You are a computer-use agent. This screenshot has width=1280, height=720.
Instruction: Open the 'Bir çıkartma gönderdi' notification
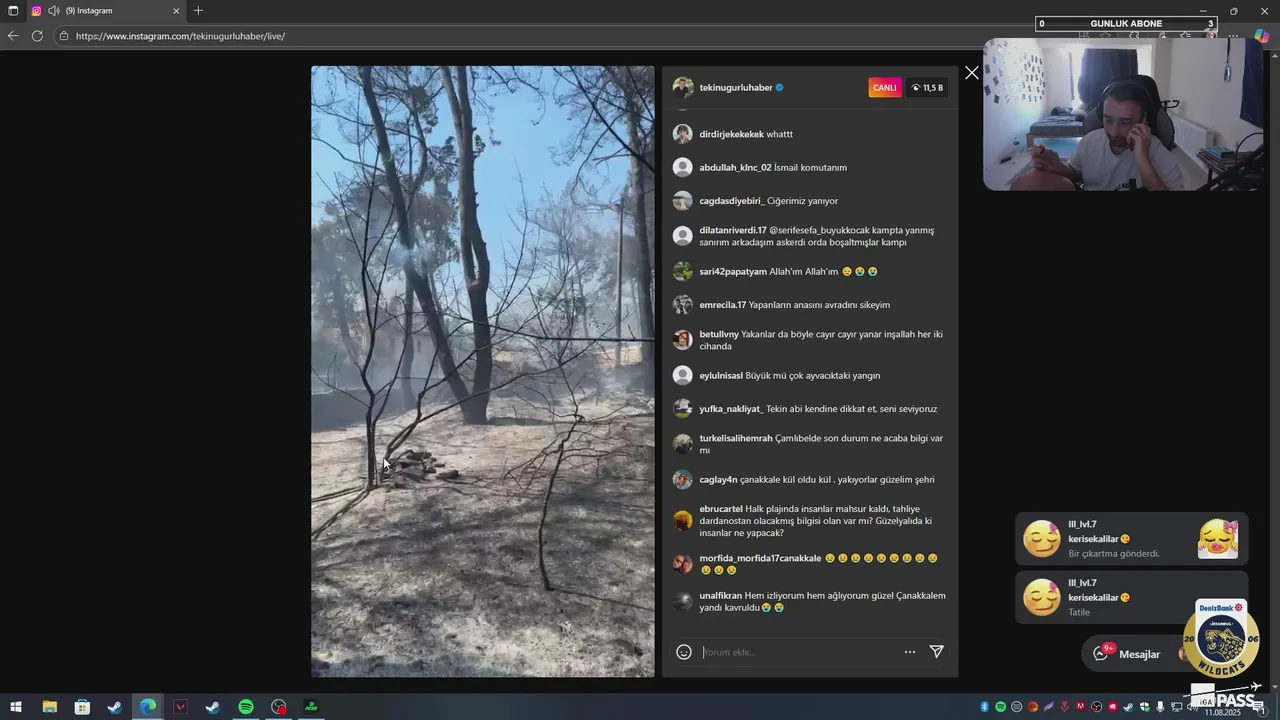tap(1131, 539)
